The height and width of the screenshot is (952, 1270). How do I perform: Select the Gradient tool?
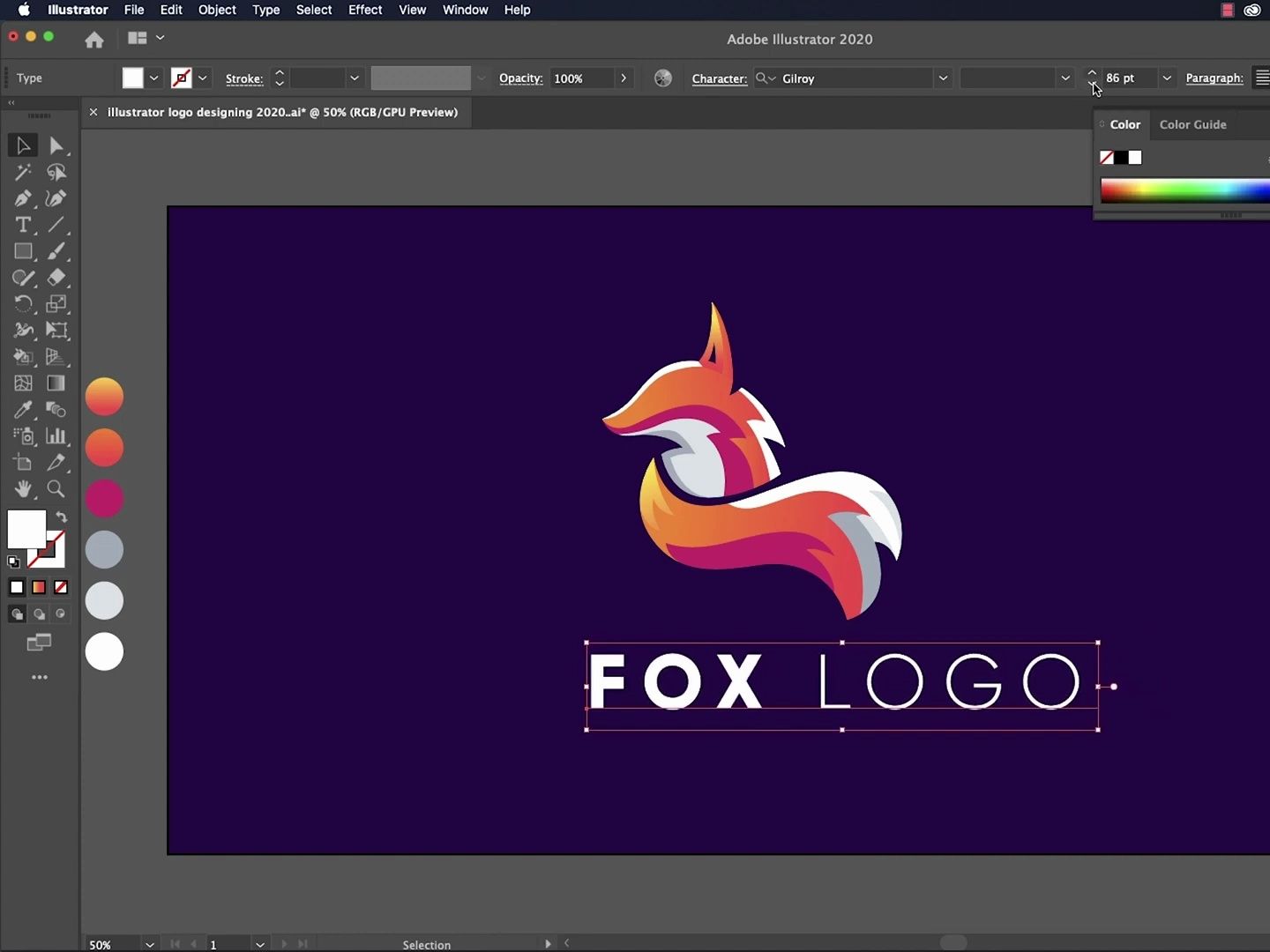tap(56, 383)
